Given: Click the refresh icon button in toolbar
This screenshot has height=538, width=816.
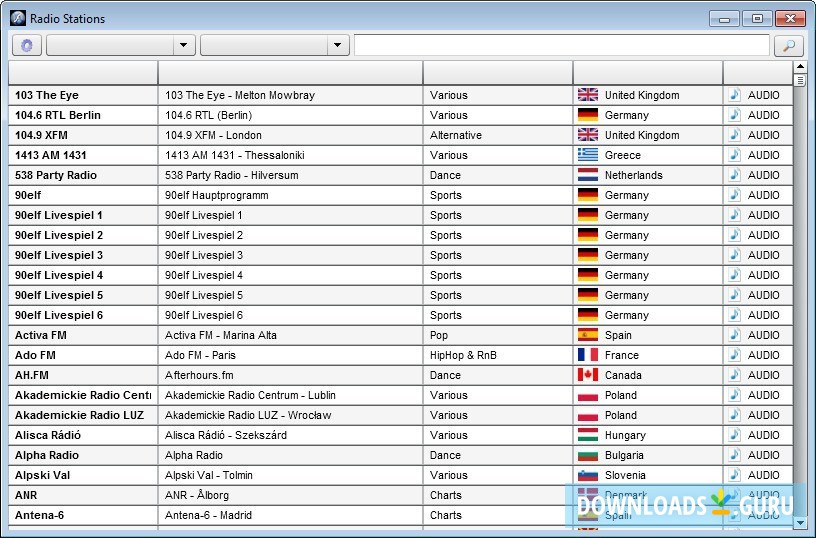Looking at the screenshot, I should click(27, 45).
